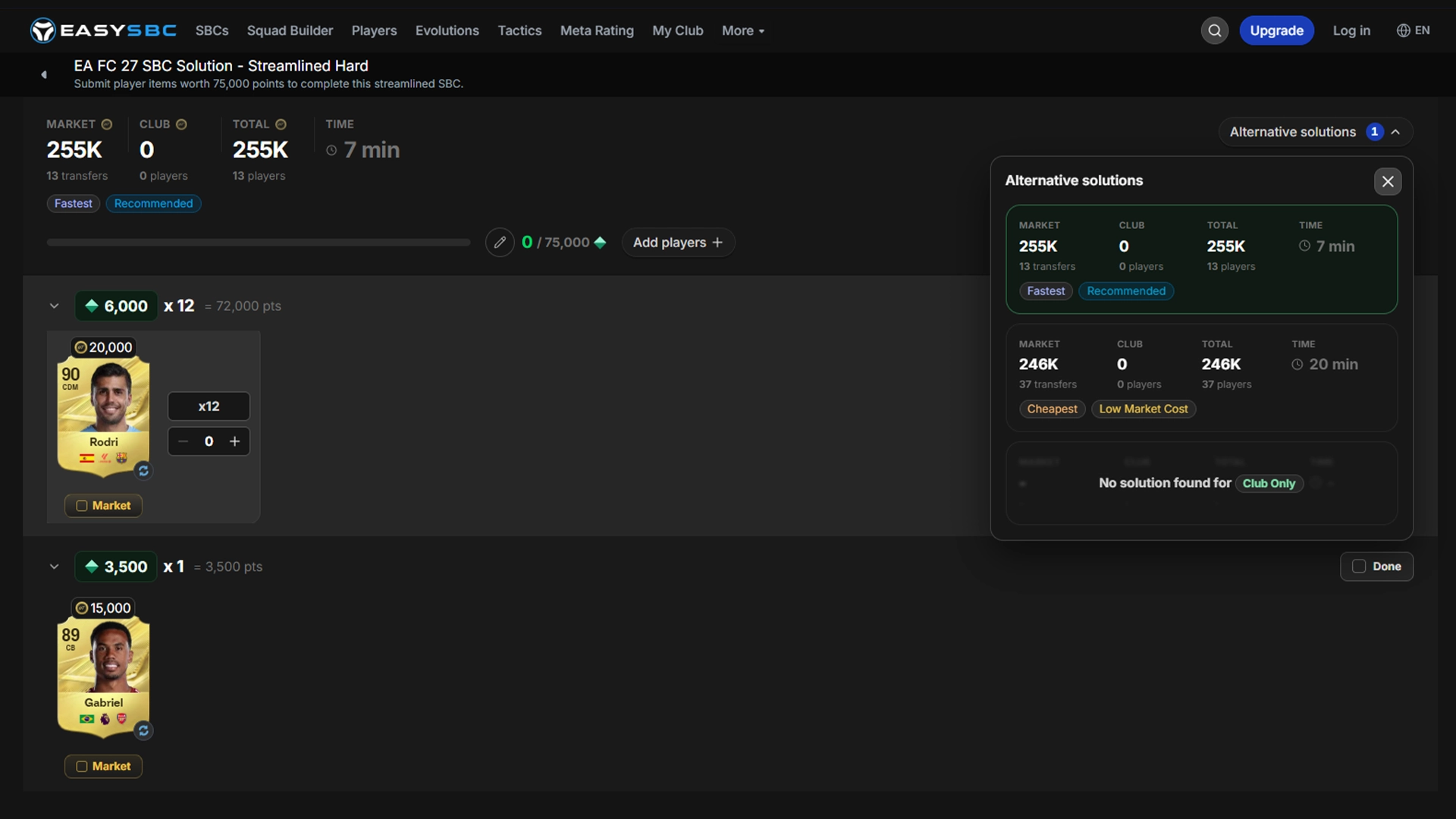Viewport: 1456px width, 819px height.
Task: Open Meta Rating nav item
Action: [x=597, y=30]
